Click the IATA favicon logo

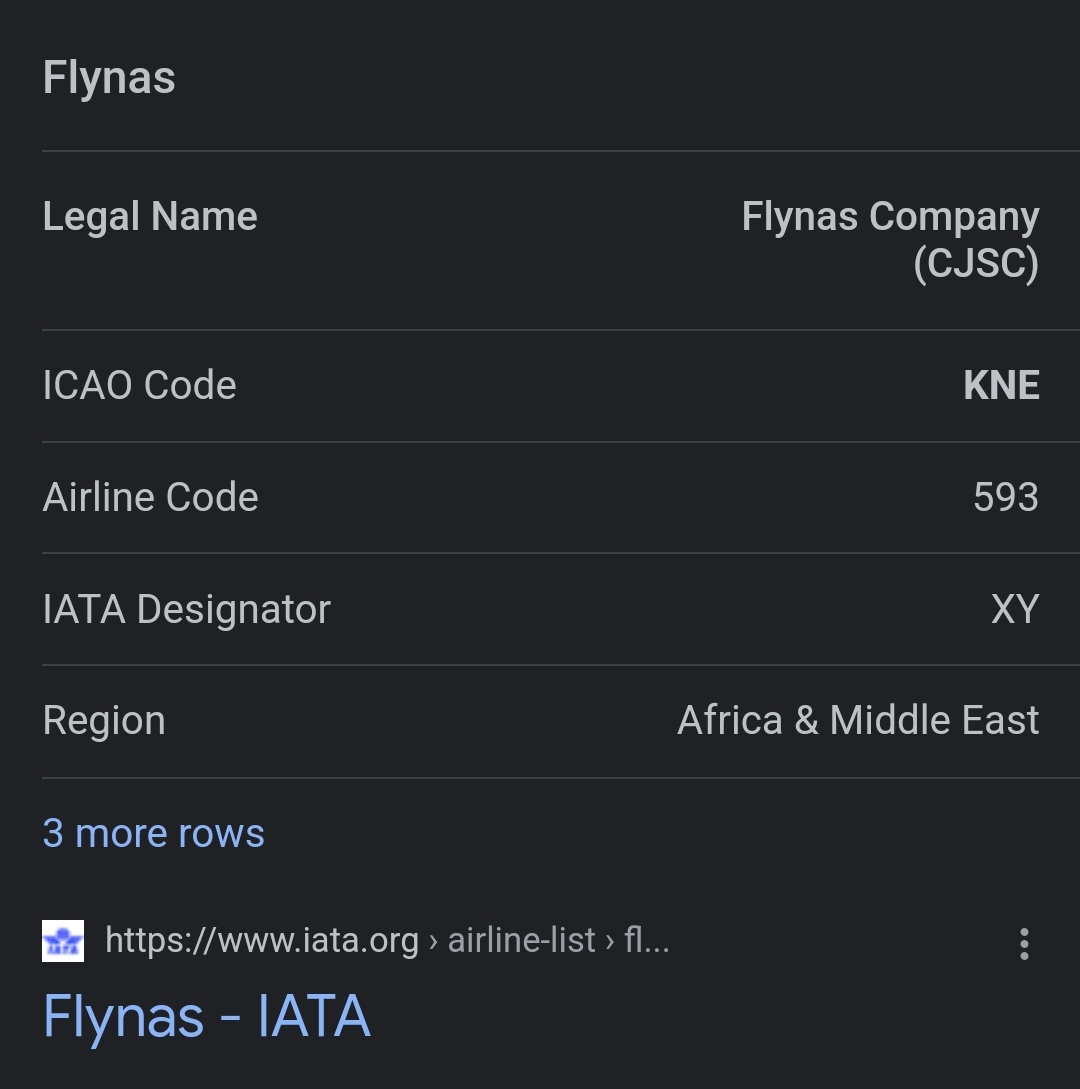[63, 941]
